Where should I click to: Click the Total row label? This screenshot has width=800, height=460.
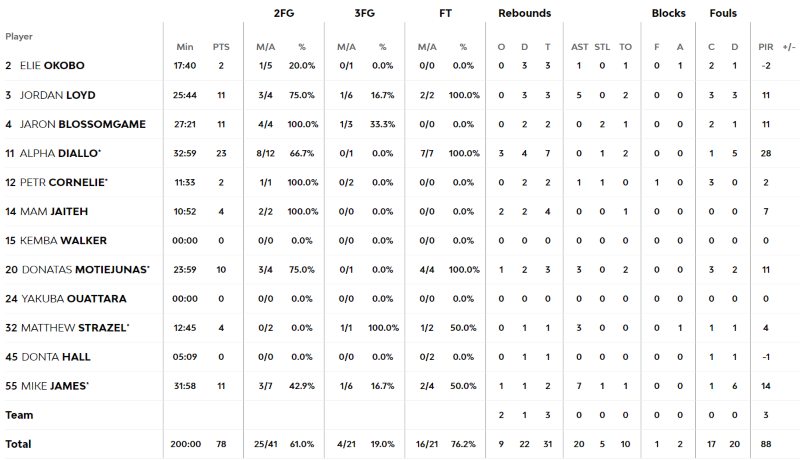pyautogui.click(x=19, y=443)
